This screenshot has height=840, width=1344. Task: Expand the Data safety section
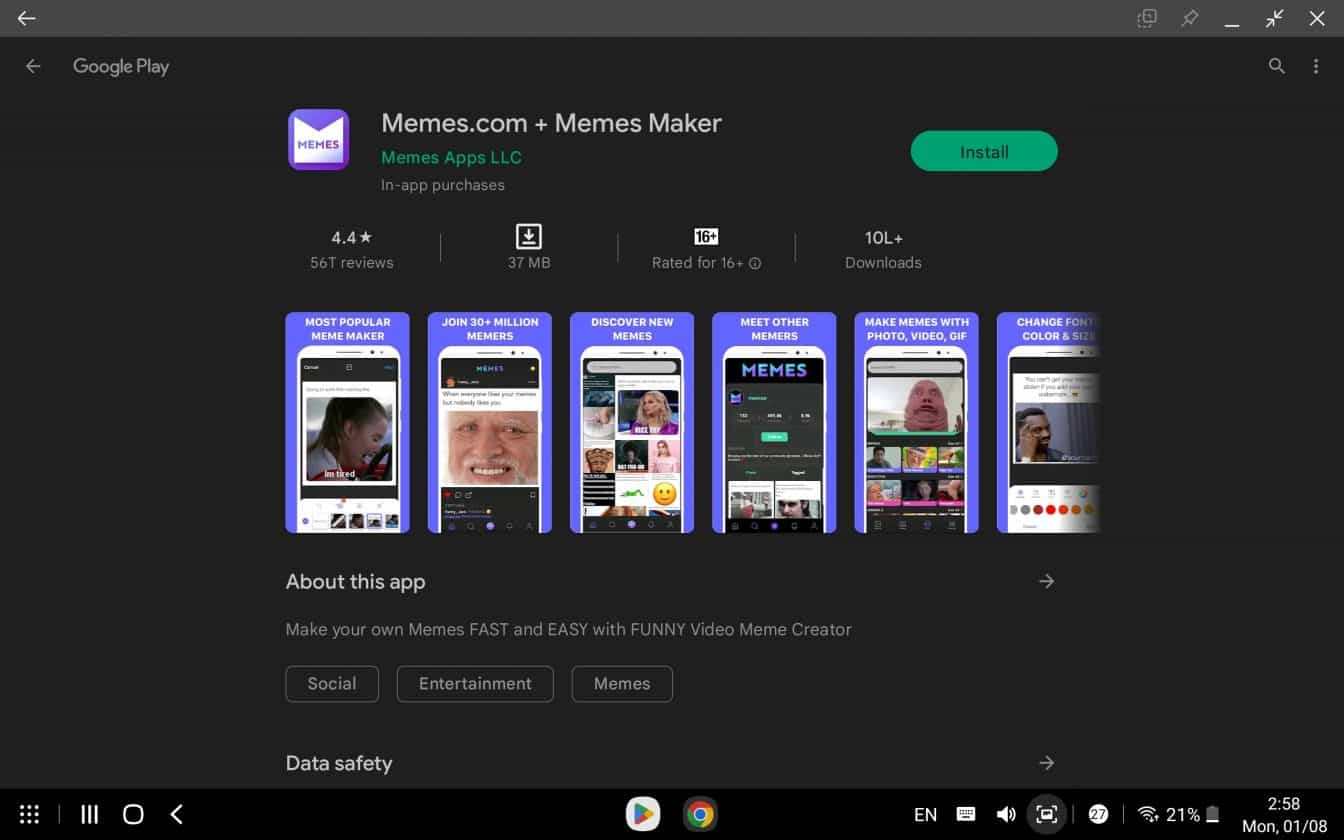tap(1046, 763)
